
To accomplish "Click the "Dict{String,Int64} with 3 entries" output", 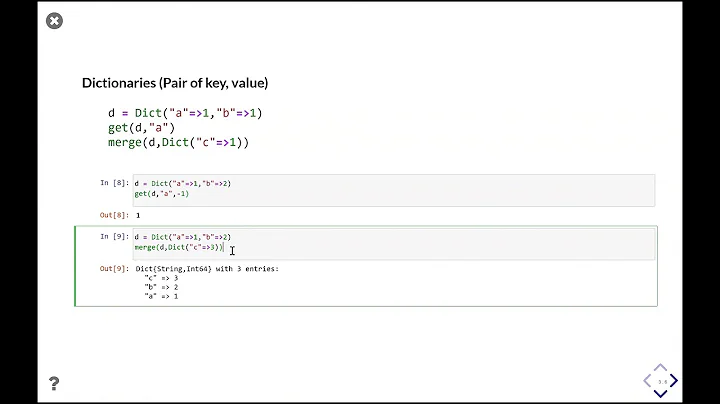I will (206, 269).
